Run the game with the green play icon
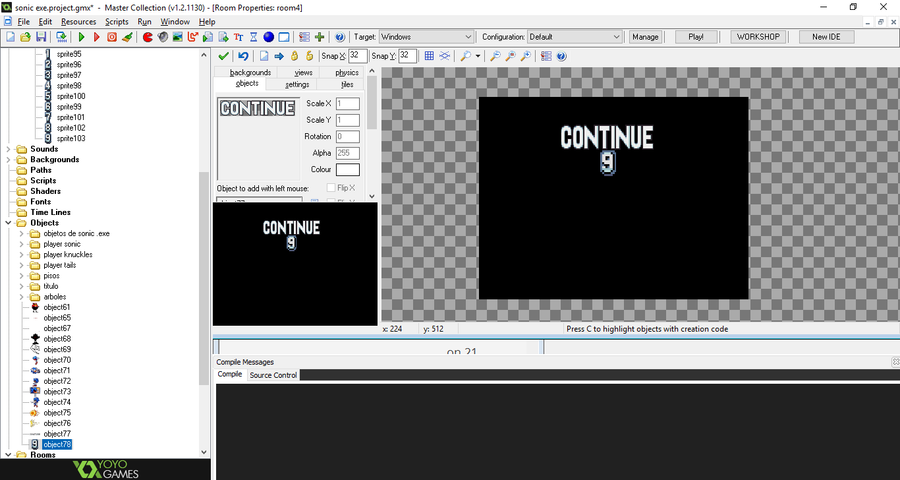The height and width of the screenshot is (480, 900). pos(82,37)
